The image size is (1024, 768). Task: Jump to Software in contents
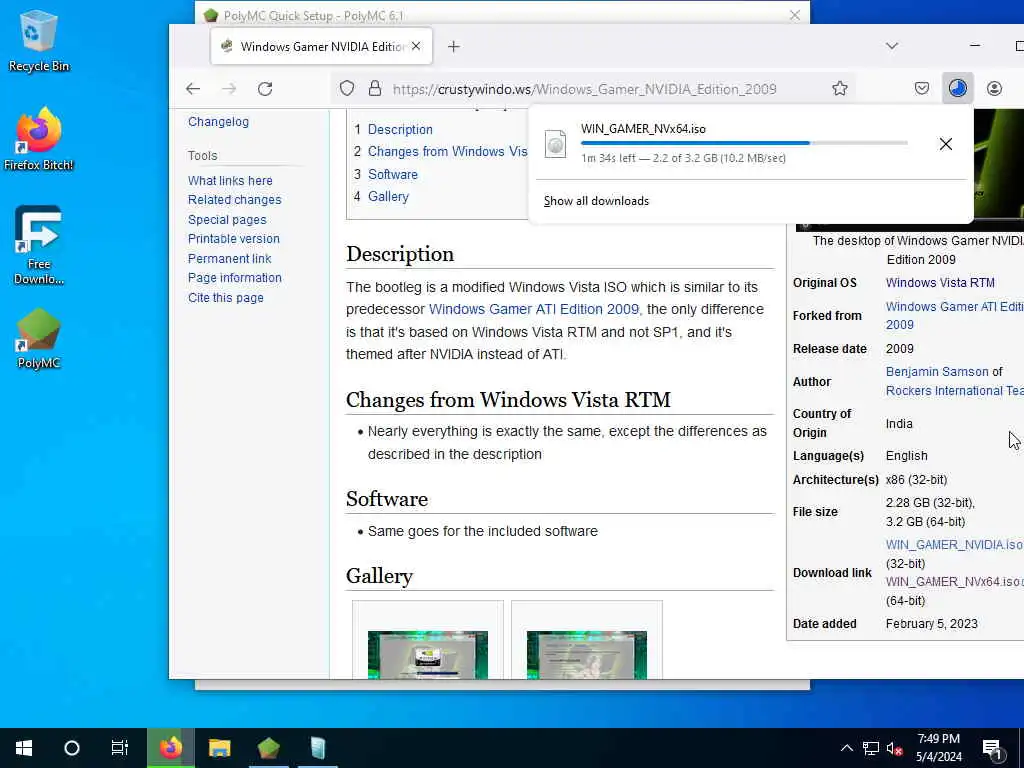point(392,174)
